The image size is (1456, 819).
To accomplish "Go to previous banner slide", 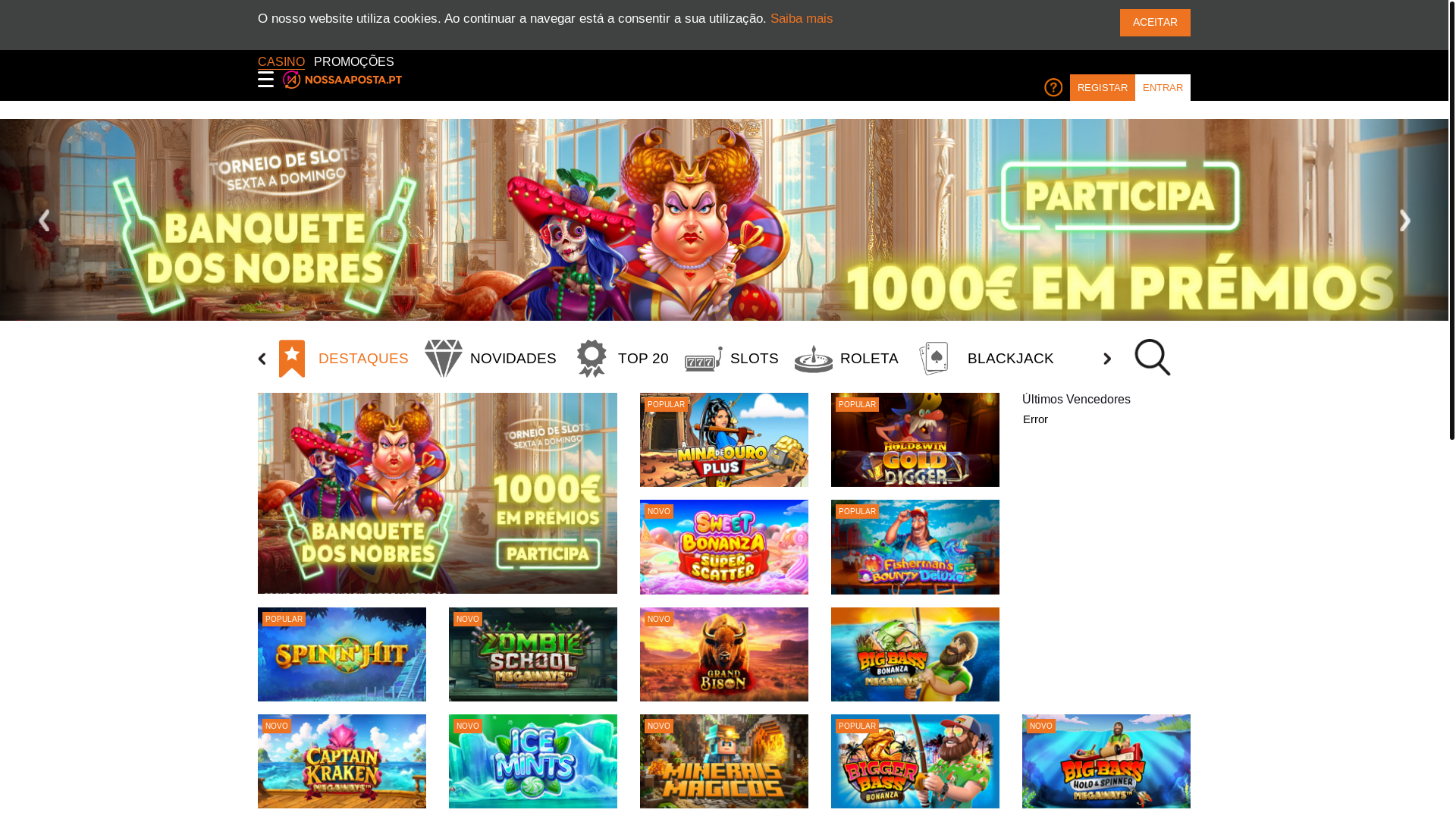I will [x=44, y=220].
